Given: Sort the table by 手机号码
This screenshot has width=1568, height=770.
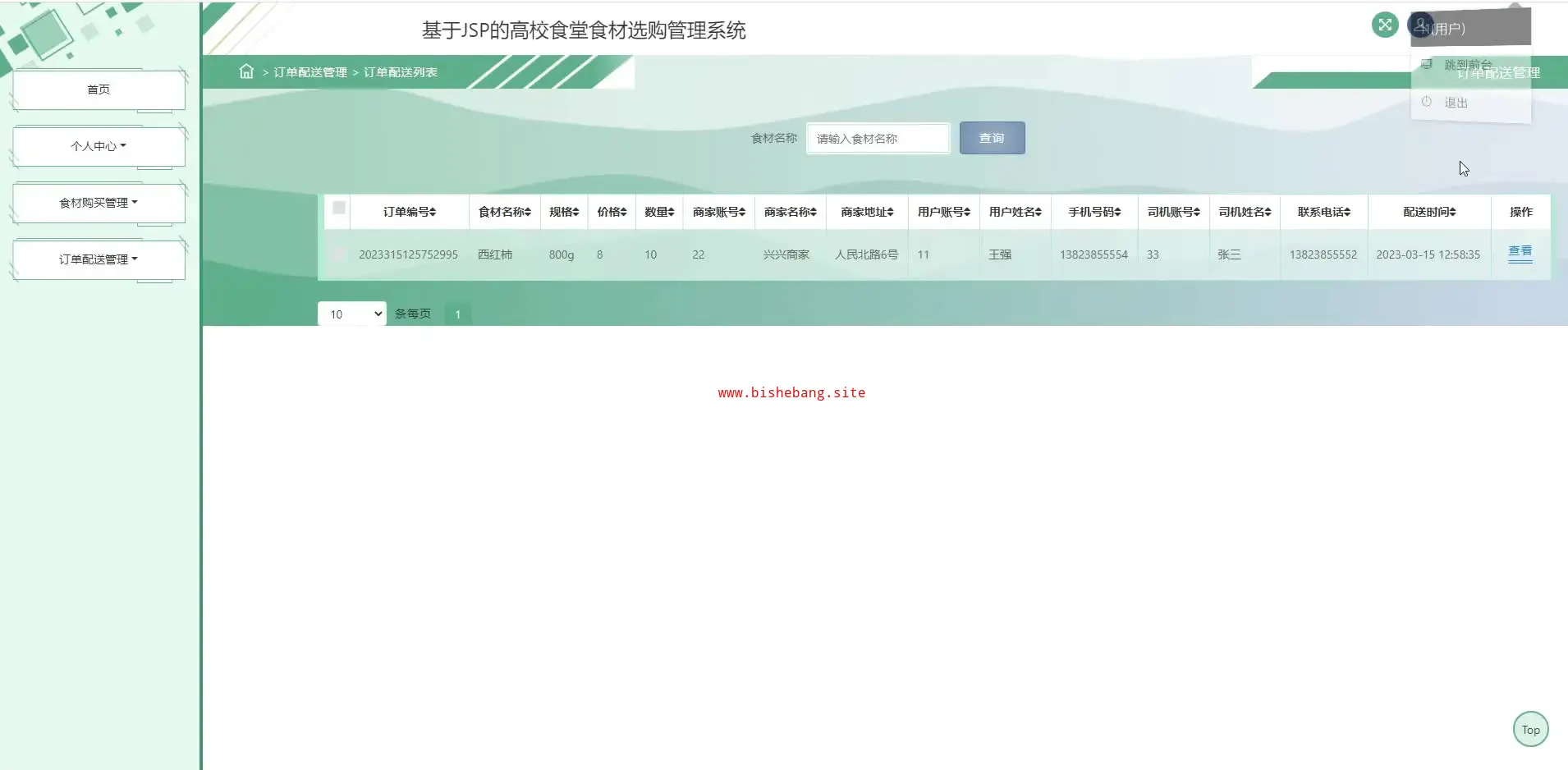Looking at the screenshot, I should tap(1094, 212).
